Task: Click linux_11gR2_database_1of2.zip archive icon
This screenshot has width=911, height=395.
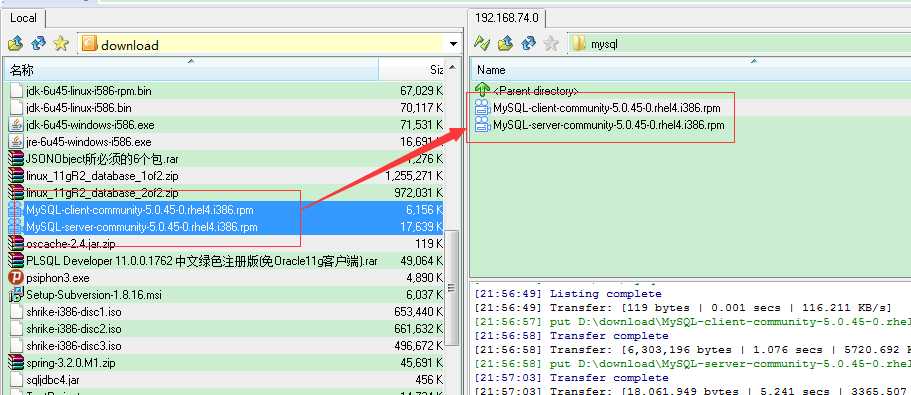Action: [16, 175]
